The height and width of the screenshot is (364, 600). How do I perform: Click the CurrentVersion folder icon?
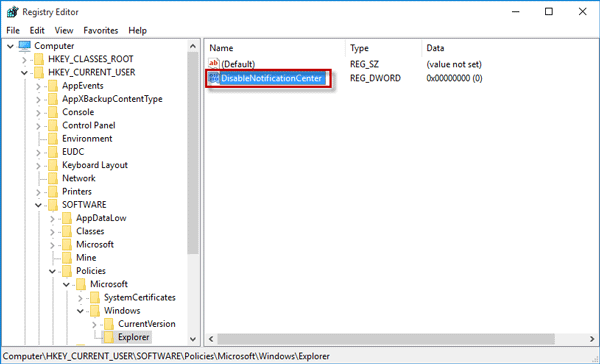tap(109, 324)
